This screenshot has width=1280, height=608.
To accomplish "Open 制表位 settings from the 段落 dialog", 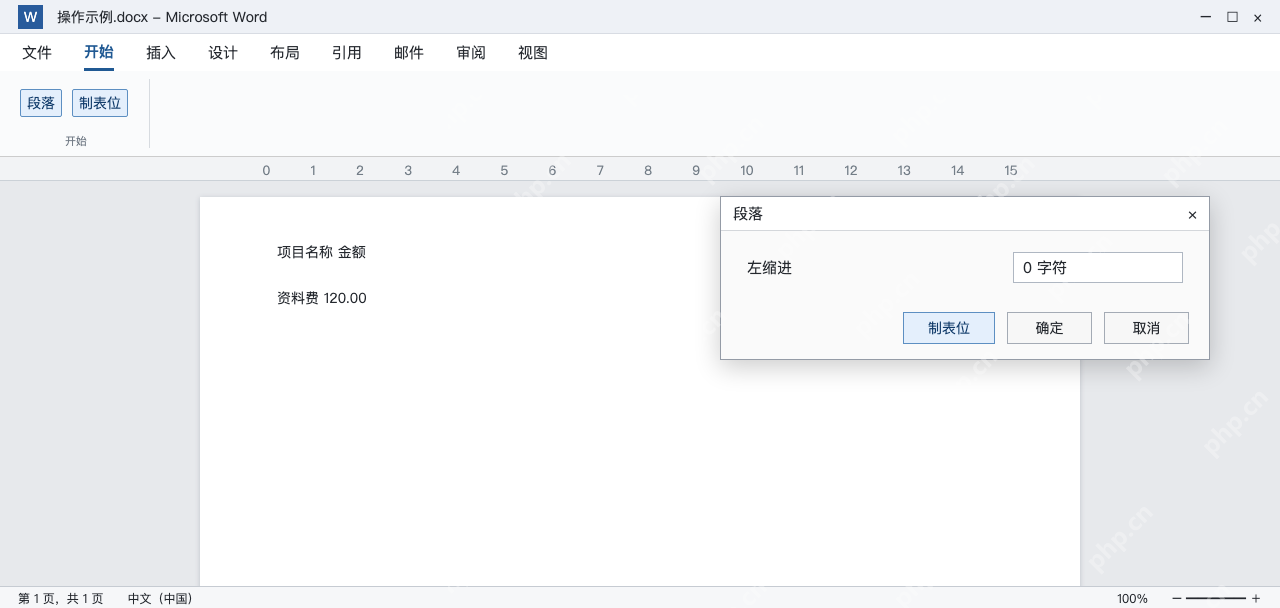I will click(949, 328).
